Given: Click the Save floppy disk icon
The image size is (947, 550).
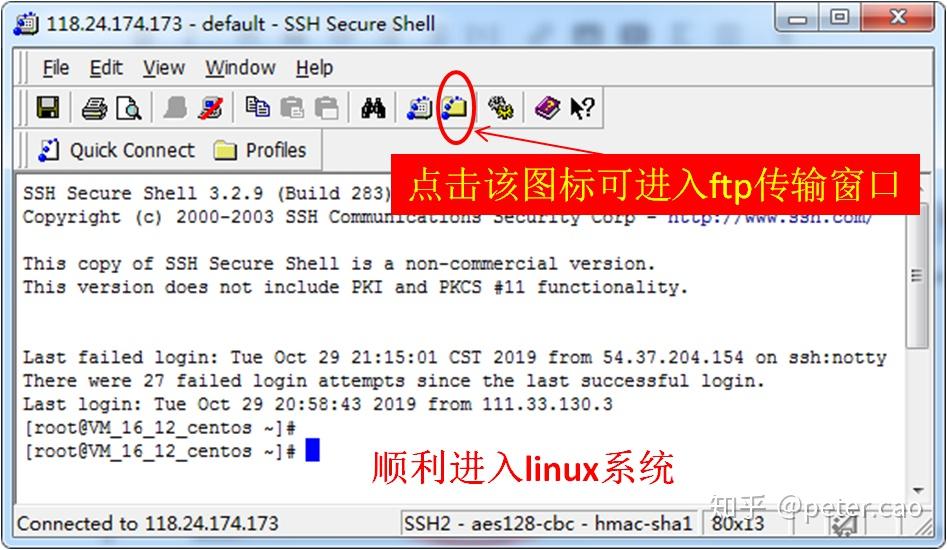Looking at the screenshot, I should click(48, 108).
